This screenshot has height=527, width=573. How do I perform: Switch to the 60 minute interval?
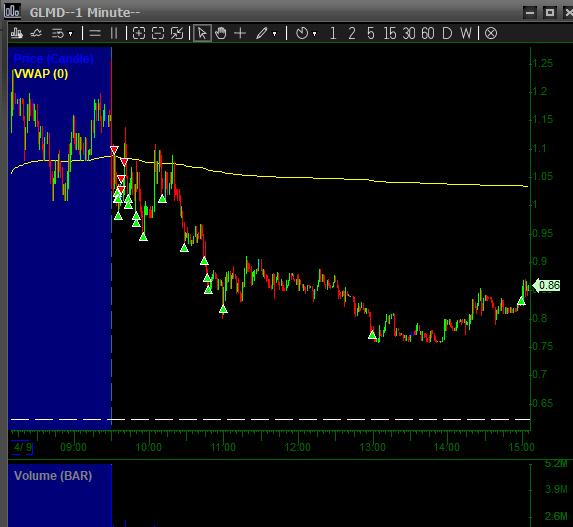428,34
